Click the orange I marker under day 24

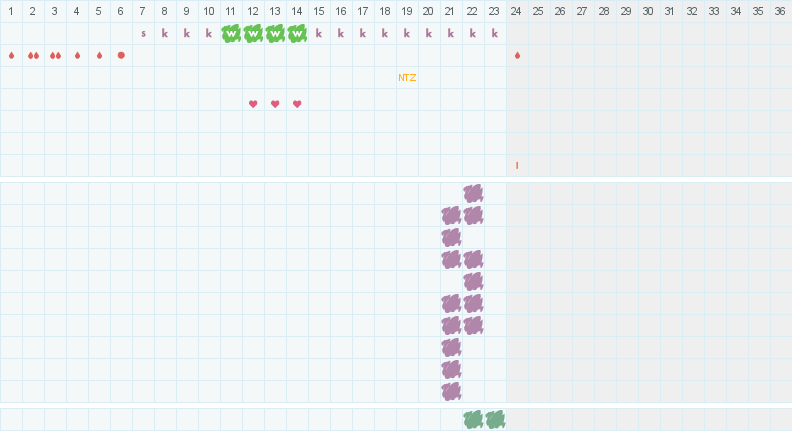click(x=517, y=165)
